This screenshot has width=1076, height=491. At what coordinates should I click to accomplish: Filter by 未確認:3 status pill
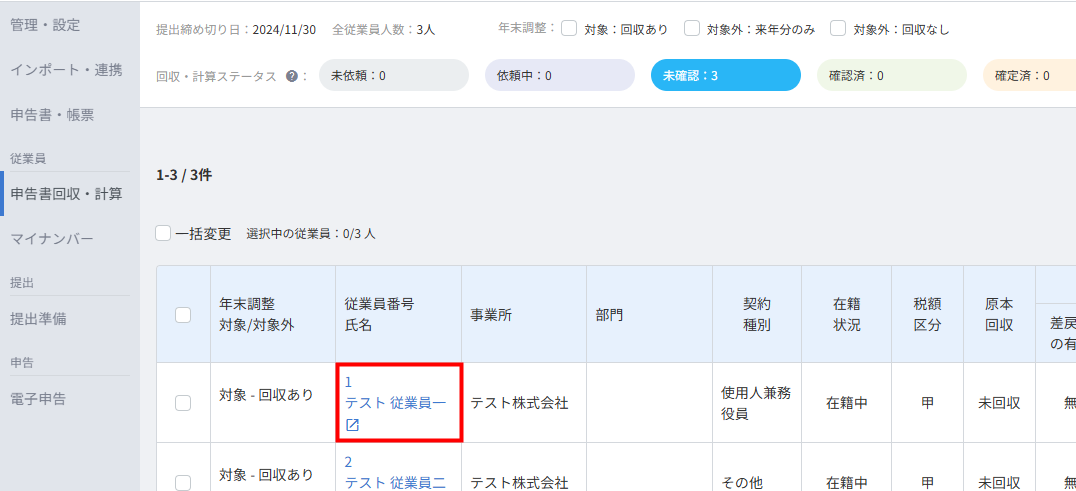pyautogui.click(x=726, y=75)
